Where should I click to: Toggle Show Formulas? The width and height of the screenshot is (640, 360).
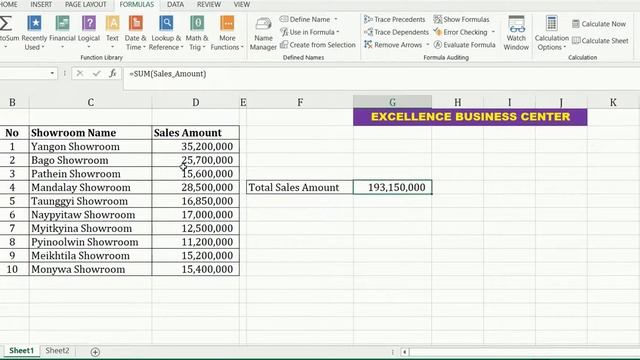tap(461, 19)
